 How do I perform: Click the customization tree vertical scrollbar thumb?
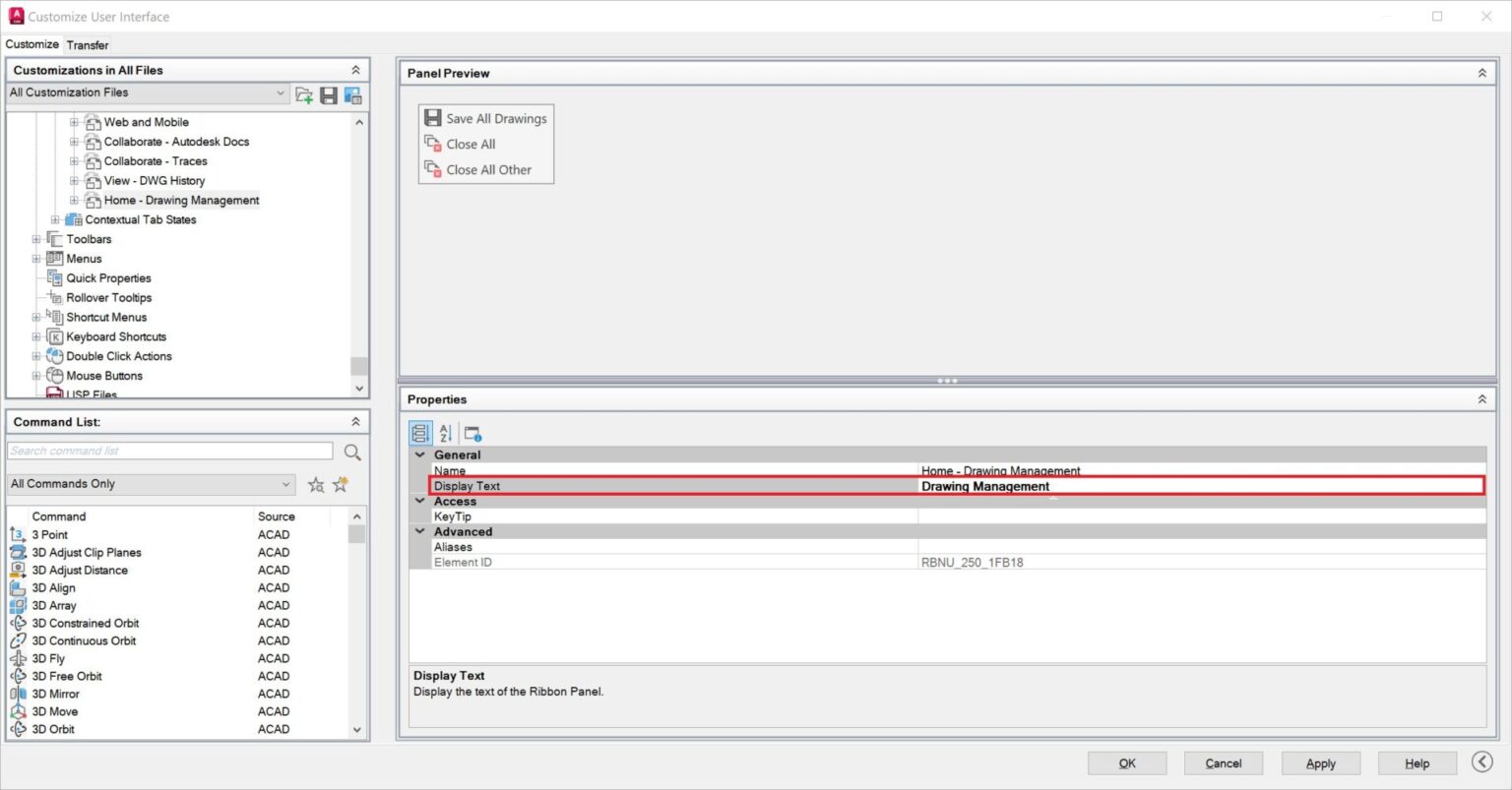point(359,366)
